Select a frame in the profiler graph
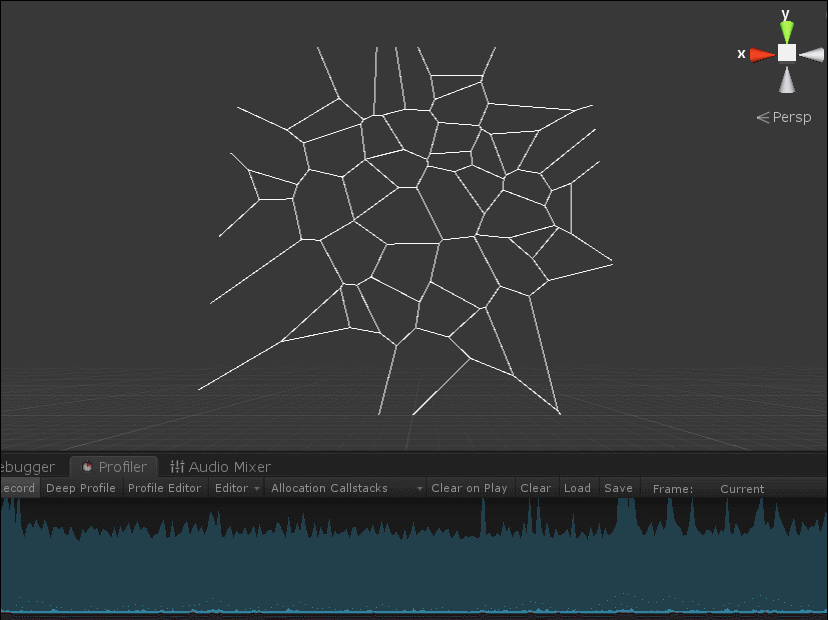 coord(400,560)
